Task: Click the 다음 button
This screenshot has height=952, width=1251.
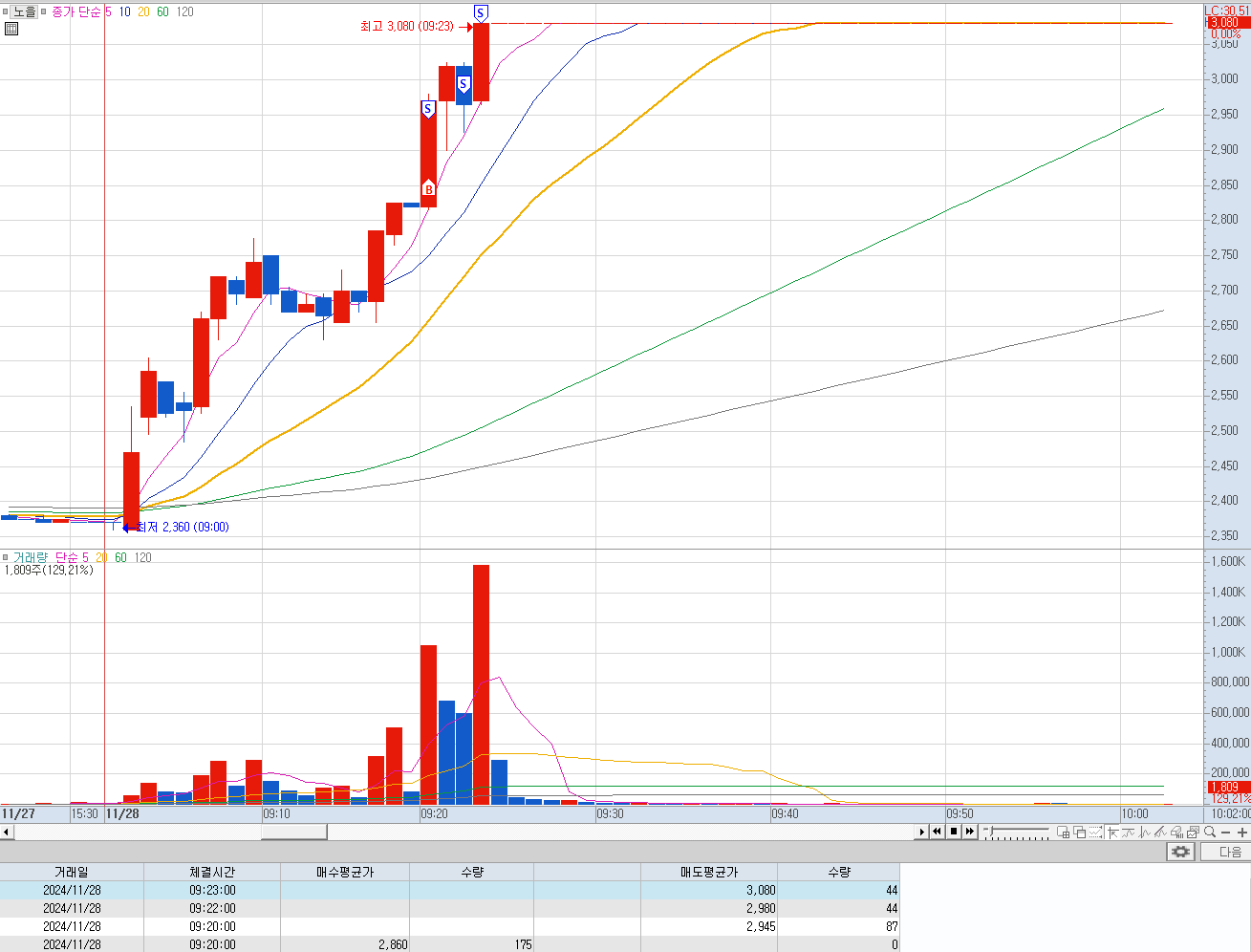Action: [1225, 852]
